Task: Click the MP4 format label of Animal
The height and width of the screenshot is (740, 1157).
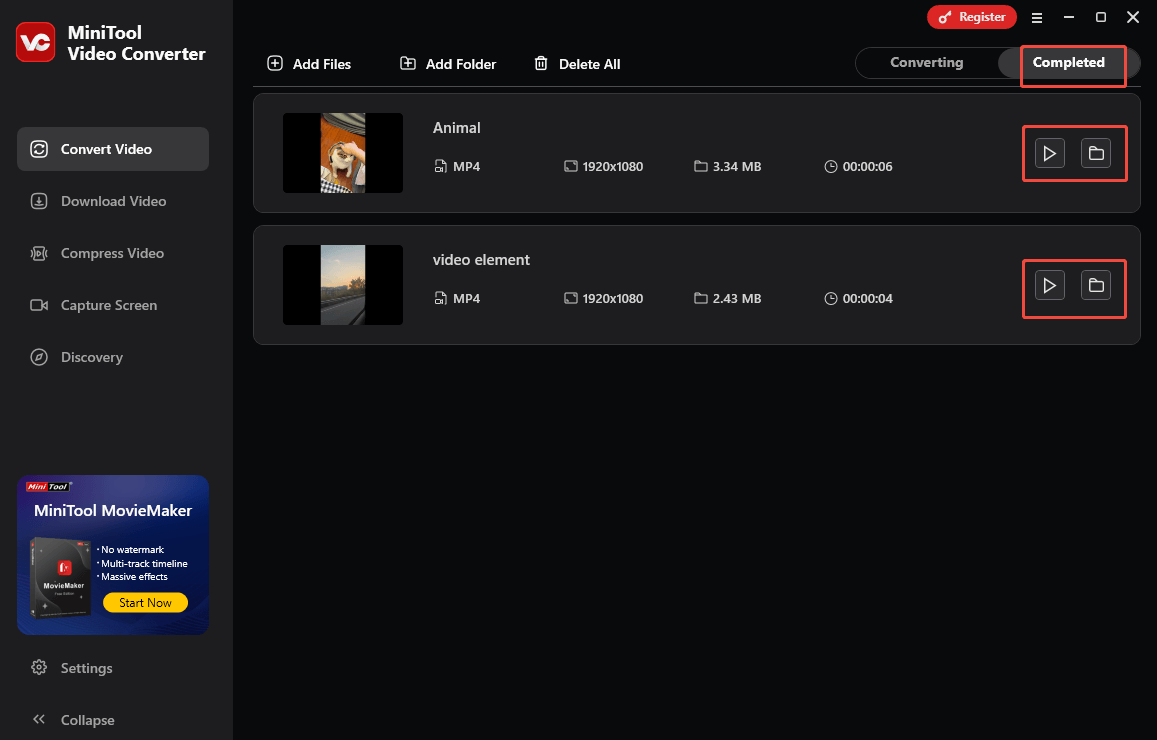Action: click(x=466, y=167)
